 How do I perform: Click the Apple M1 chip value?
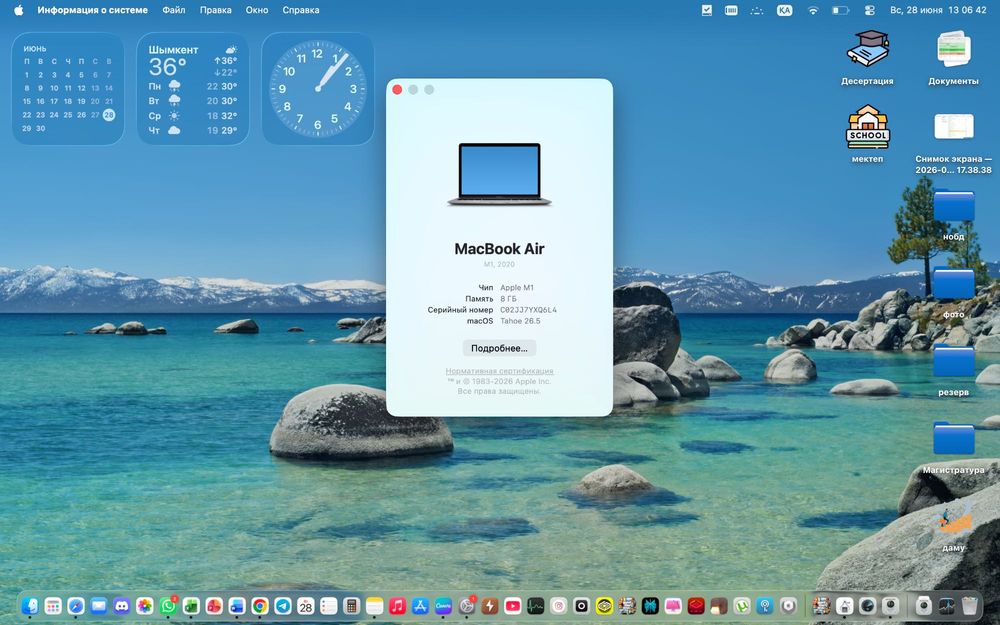point(517,288)
